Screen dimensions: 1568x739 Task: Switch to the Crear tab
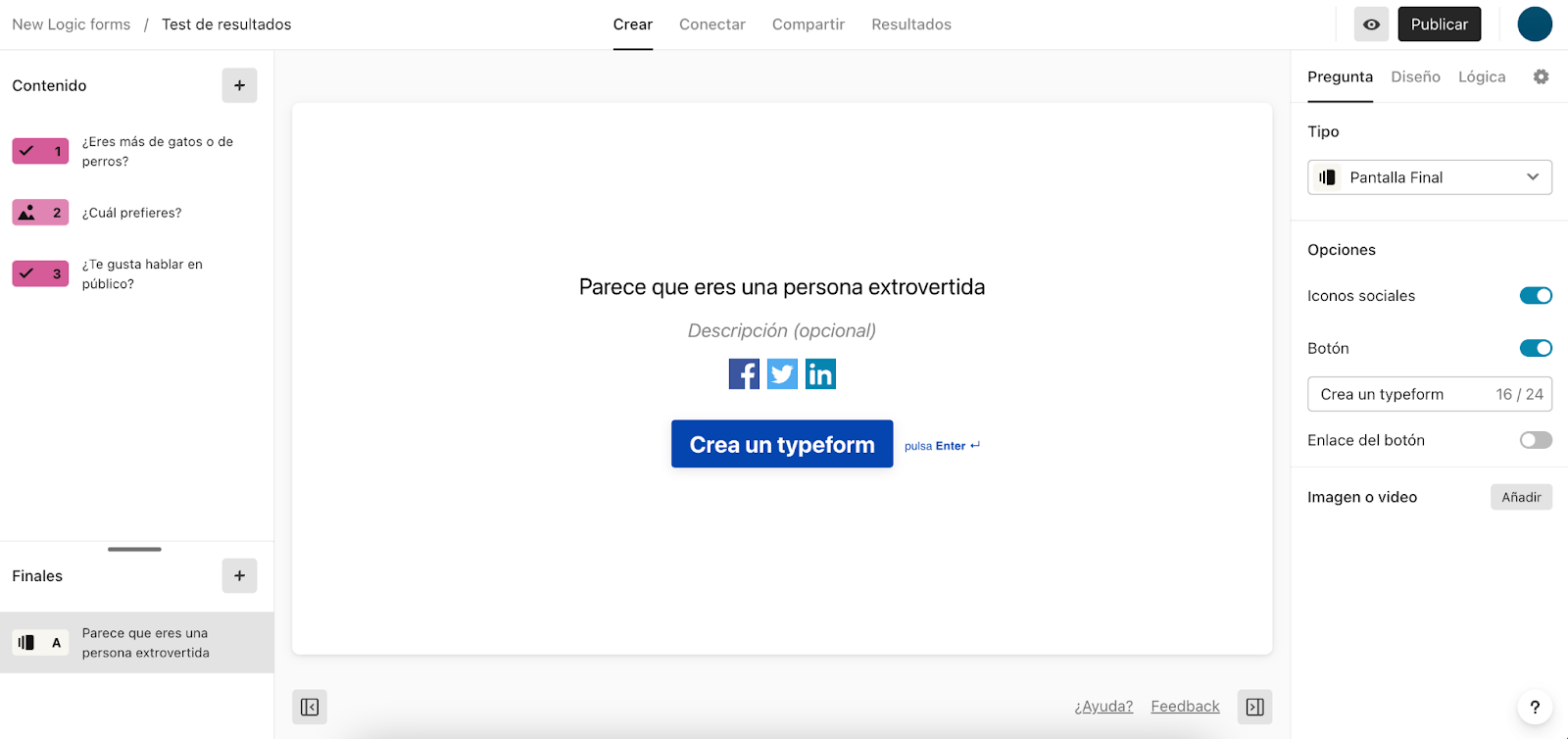[633, 25]
